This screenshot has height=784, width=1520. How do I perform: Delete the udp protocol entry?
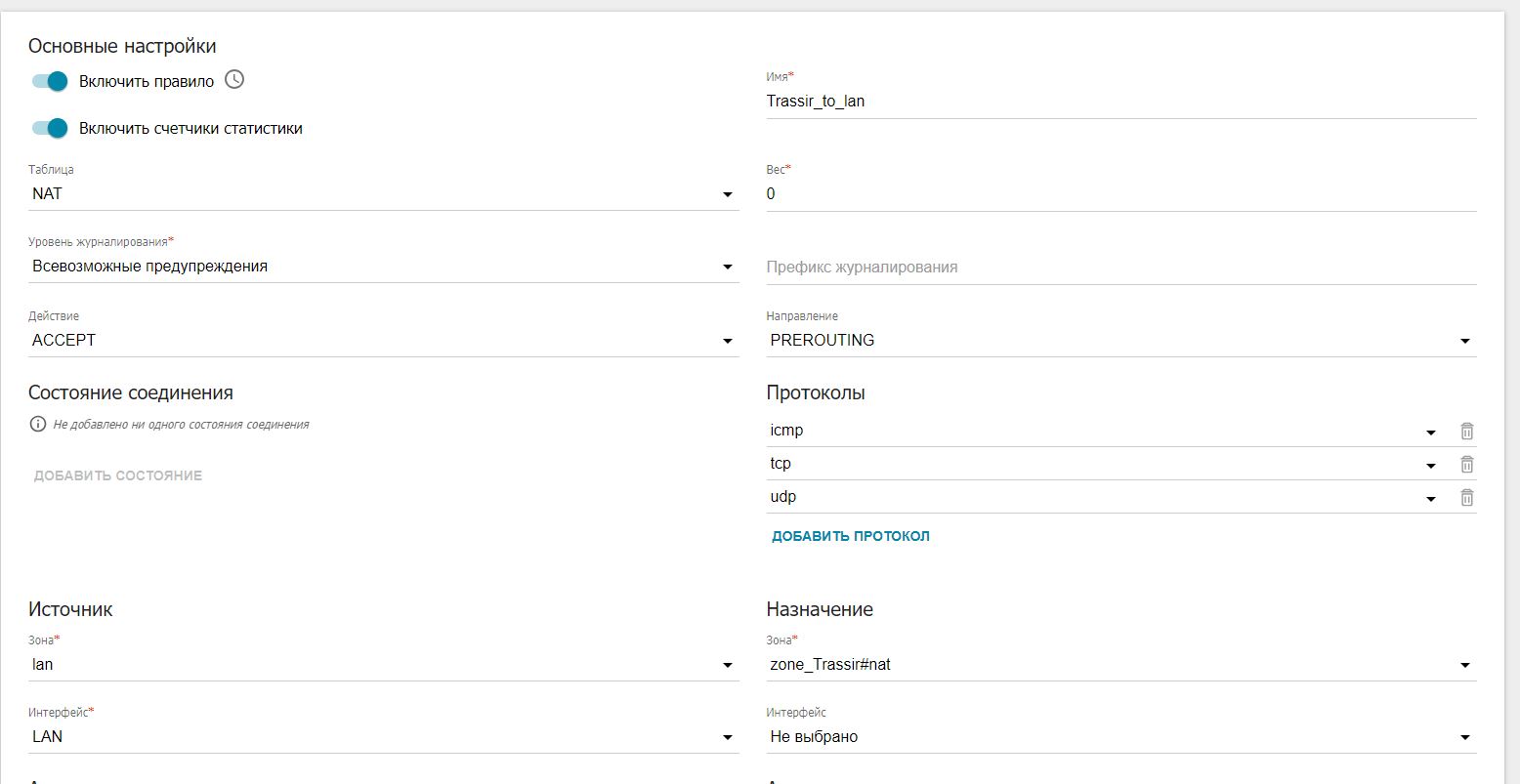coord(1466,497)
